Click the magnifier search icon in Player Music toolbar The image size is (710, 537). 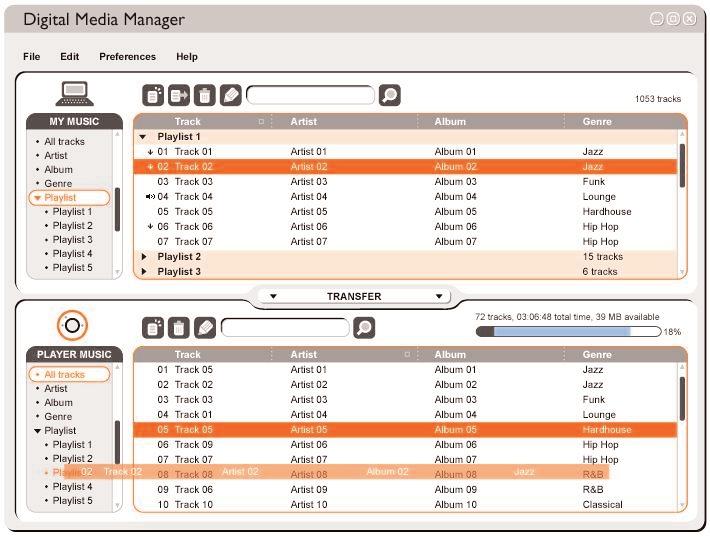click(x=364, y=328)
